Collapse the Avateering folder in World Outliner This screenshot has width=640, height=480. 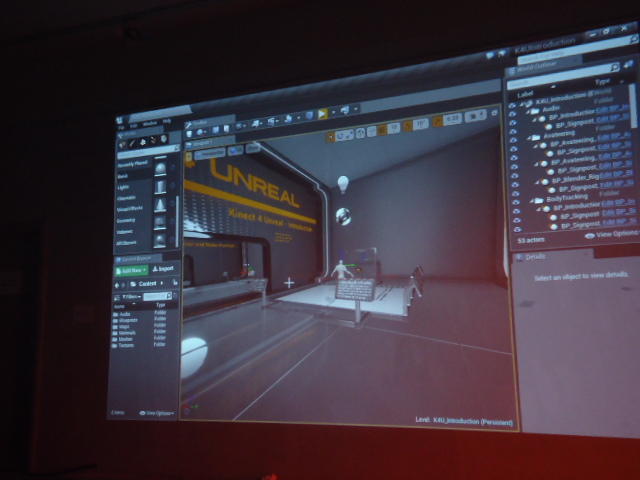[x=529, y=138]
